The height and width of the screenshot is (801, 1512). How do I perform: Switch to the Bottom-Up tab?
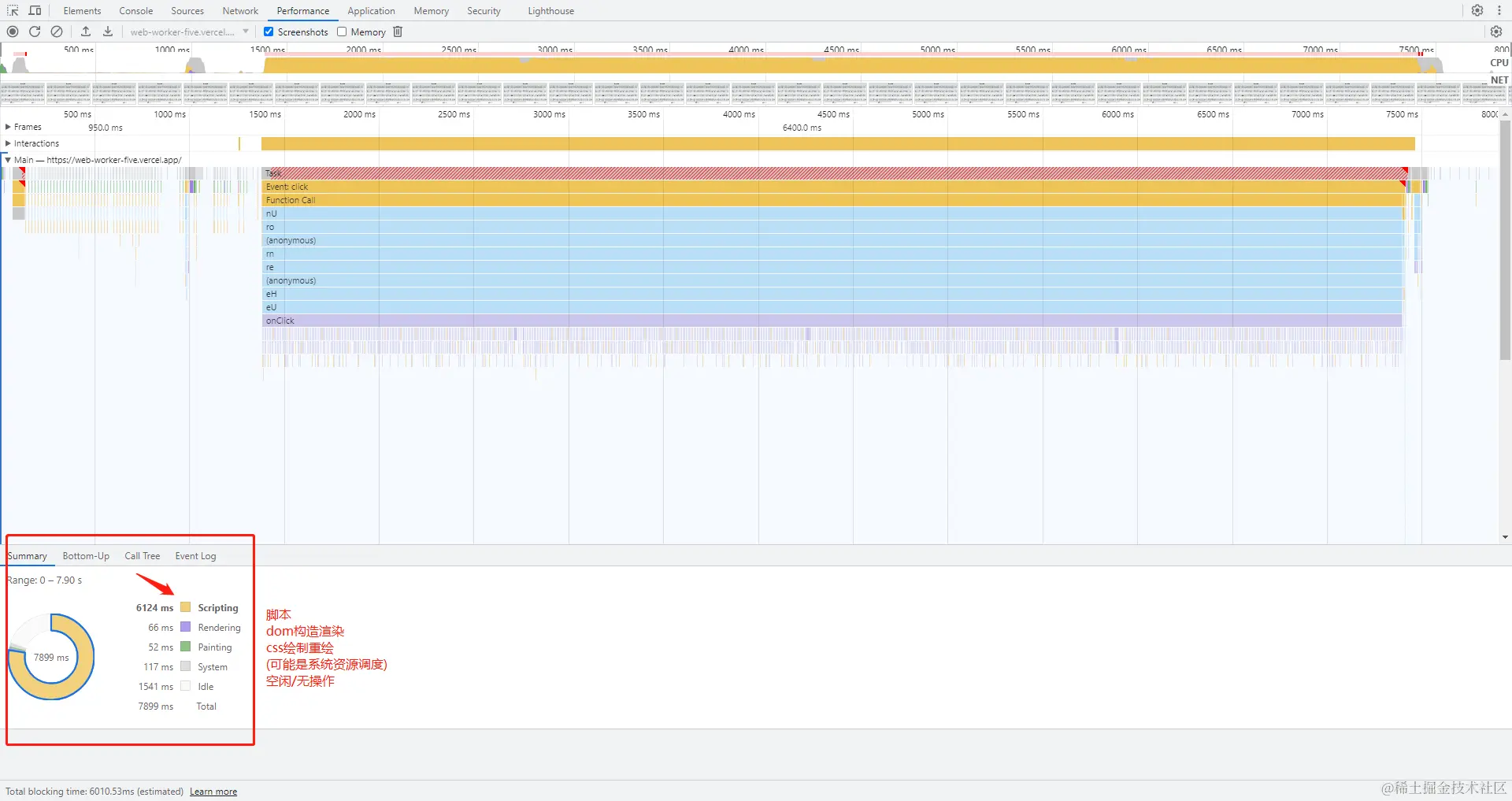tap(86, 556)
